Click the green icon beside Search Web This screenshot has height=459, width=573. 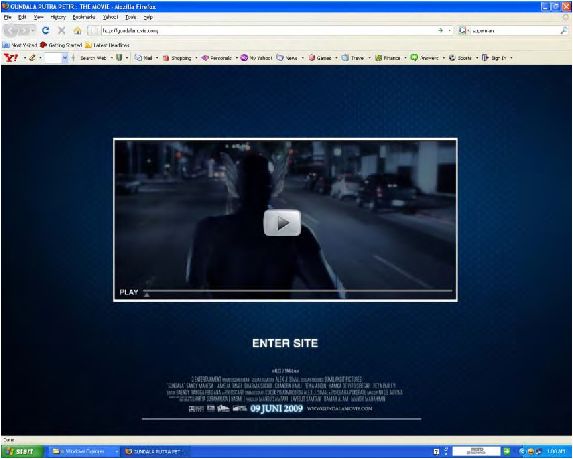119,58
